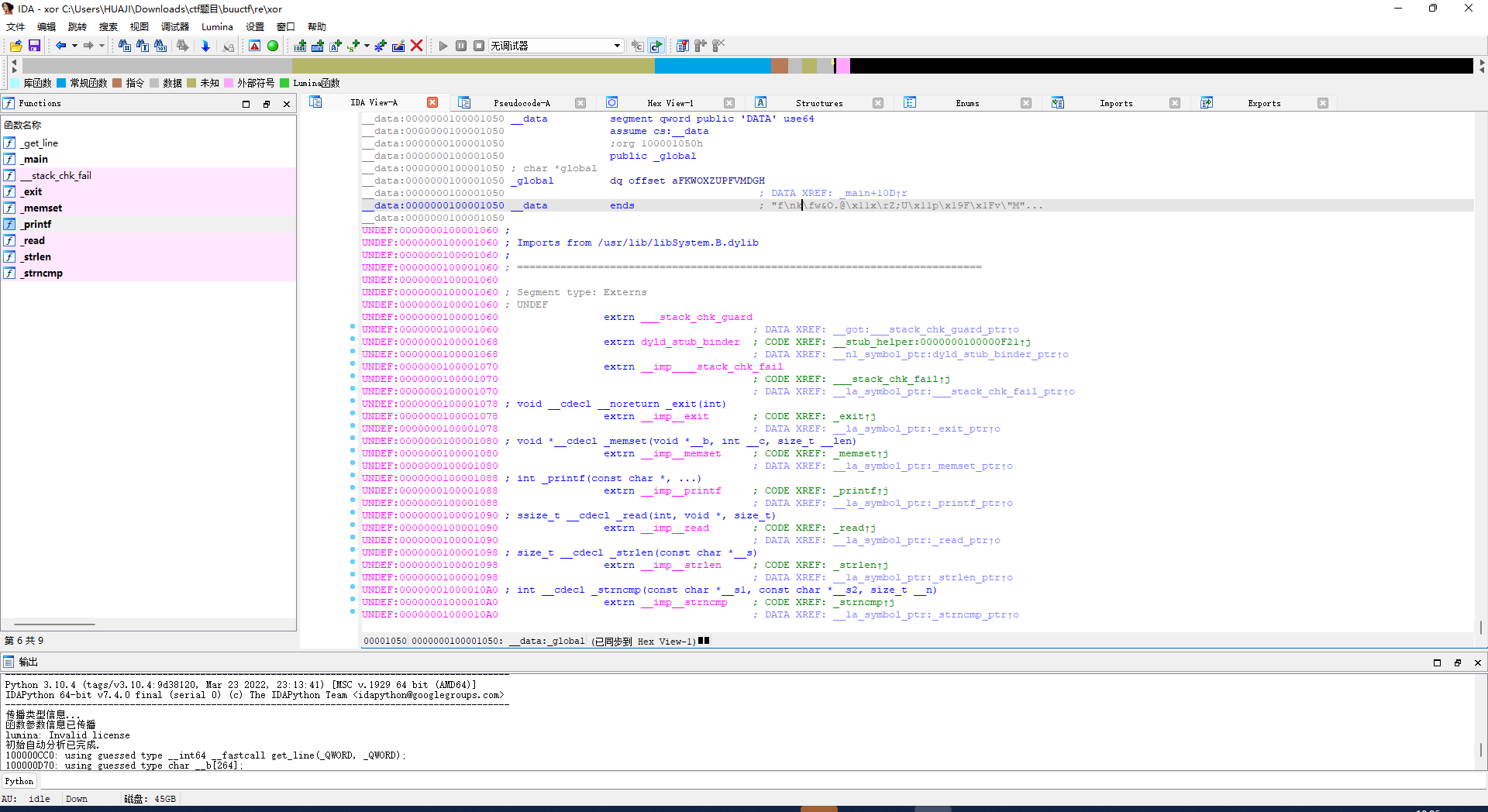
Task: Switch to the Exports tab
Action: 1264,103
